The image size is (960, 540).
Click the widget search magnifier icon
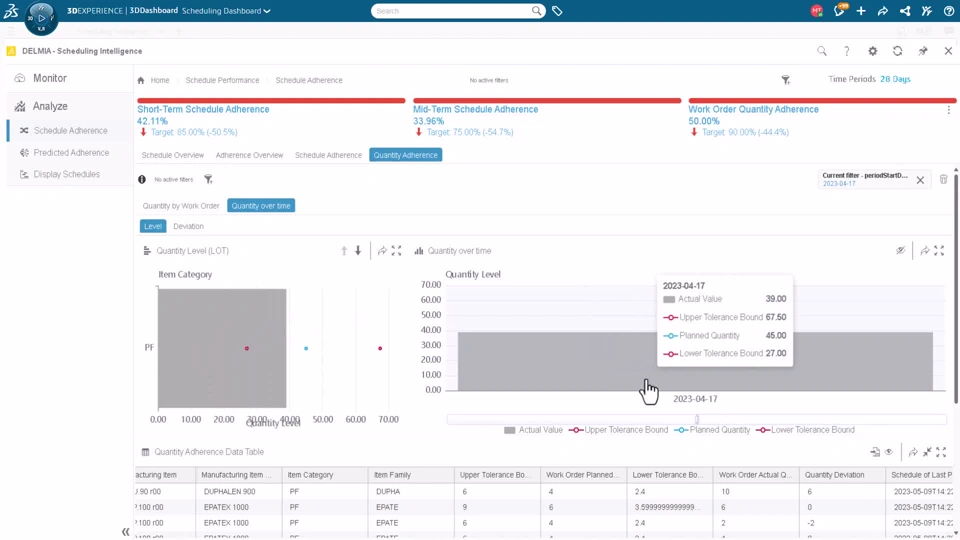(x=822, y=51)
